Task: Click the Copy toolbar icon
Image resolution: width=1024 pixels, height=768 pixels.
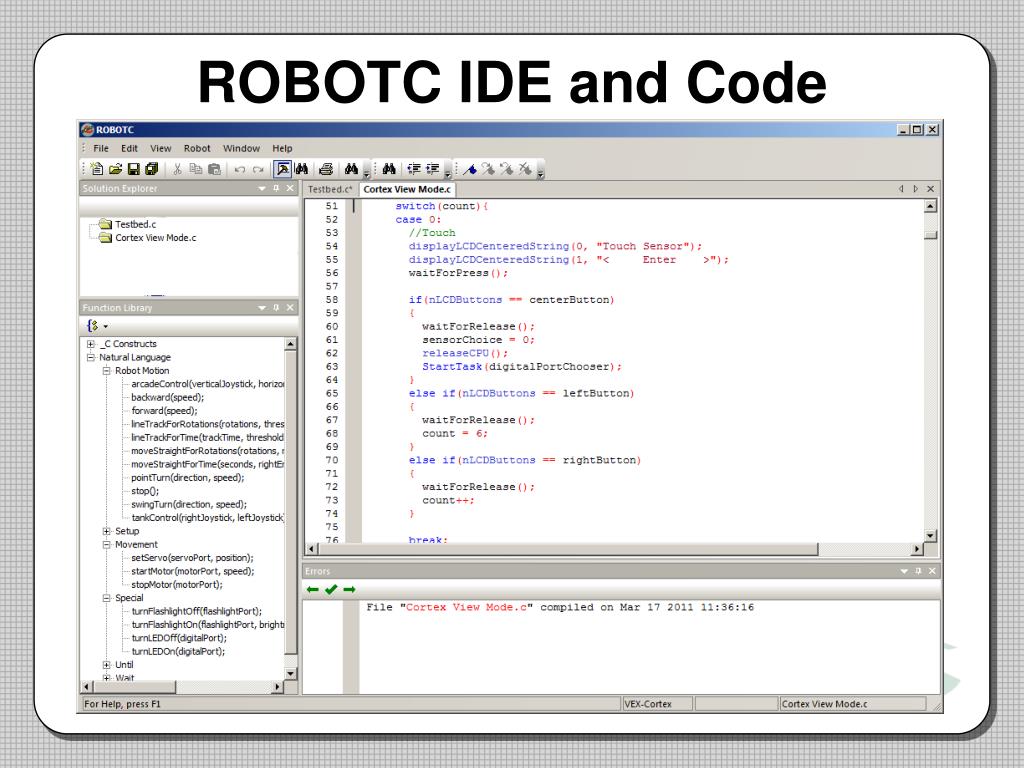Action: pyautogui.click(x=195, y=169)
